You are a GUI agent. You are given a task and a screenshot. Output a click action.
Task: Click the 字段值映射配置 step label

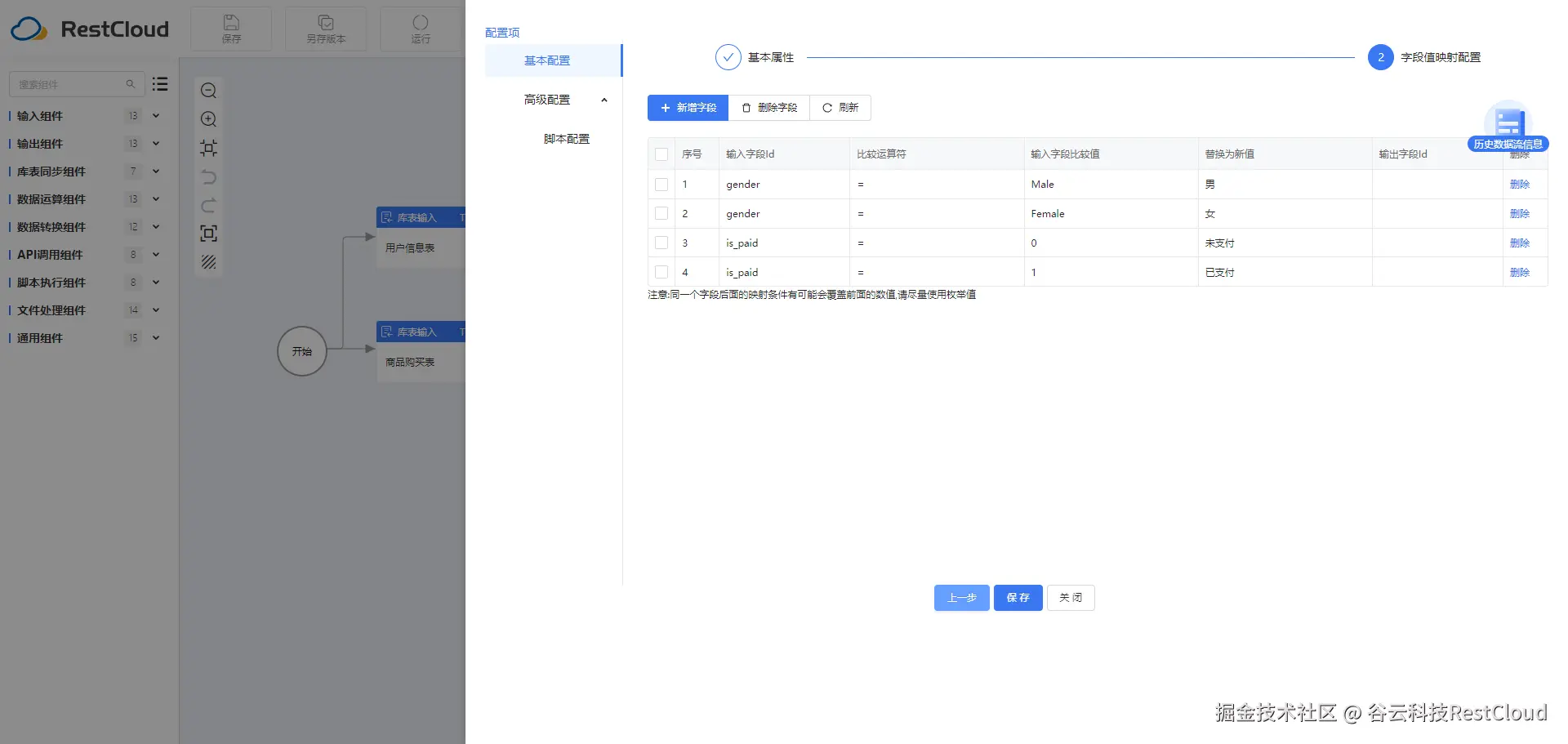(1441, 57)
